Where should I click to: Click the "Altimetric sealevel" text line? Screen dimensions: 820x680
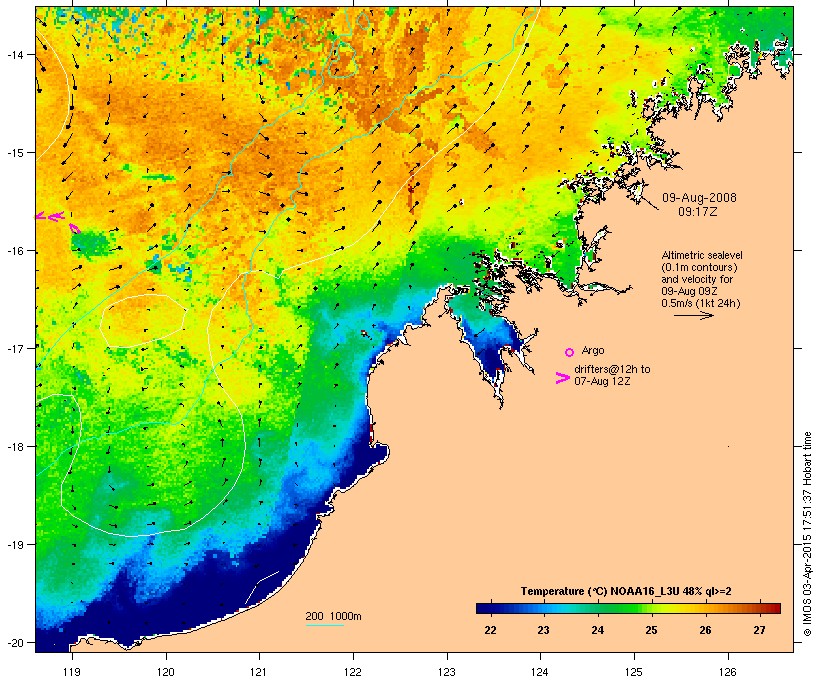pos(702,255)
